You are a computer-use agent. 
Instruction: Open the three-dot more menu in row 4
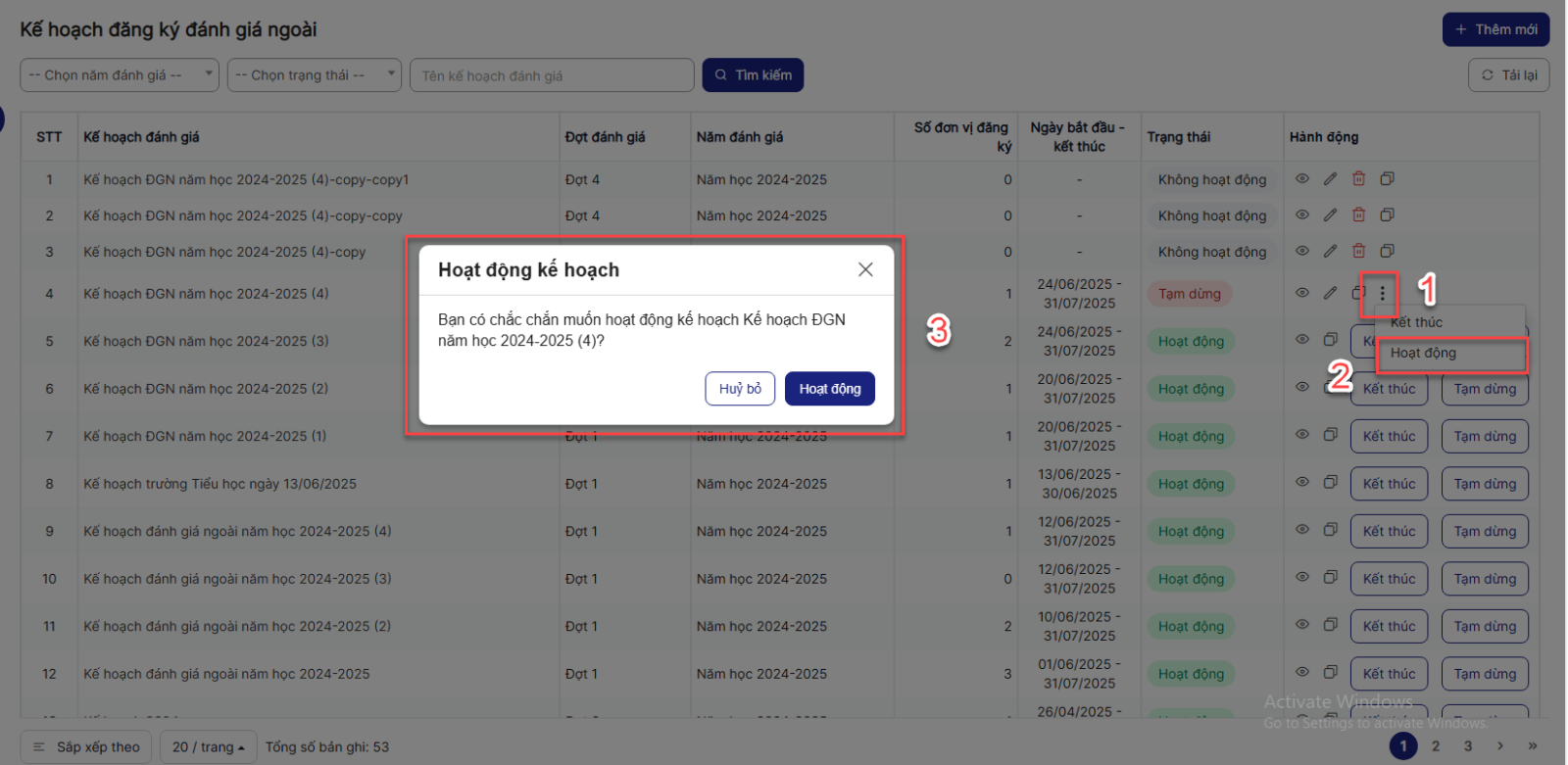(1382, 293)
